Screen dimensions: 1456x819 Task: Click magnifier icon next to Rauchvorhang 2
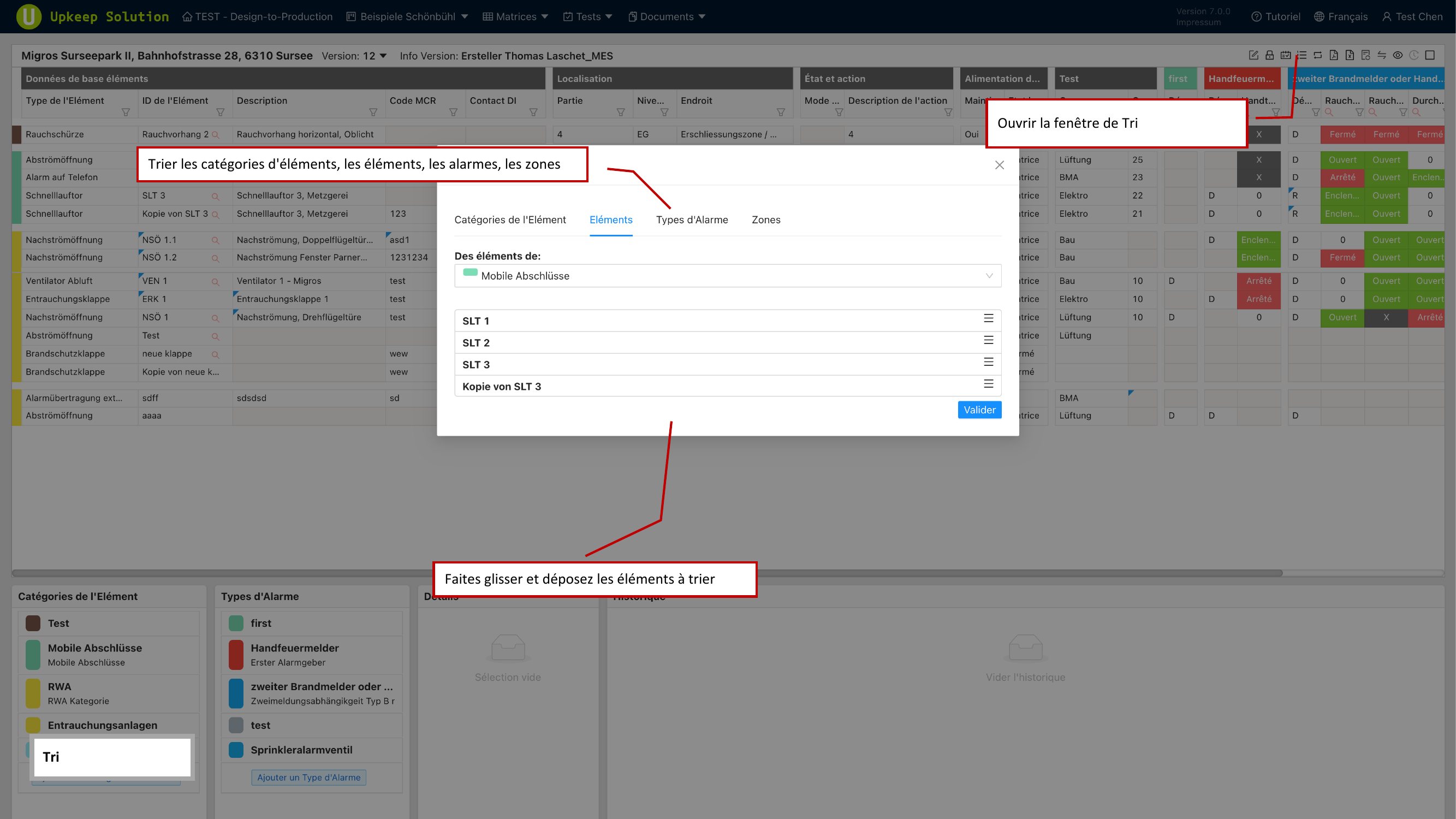click(215, 135)
